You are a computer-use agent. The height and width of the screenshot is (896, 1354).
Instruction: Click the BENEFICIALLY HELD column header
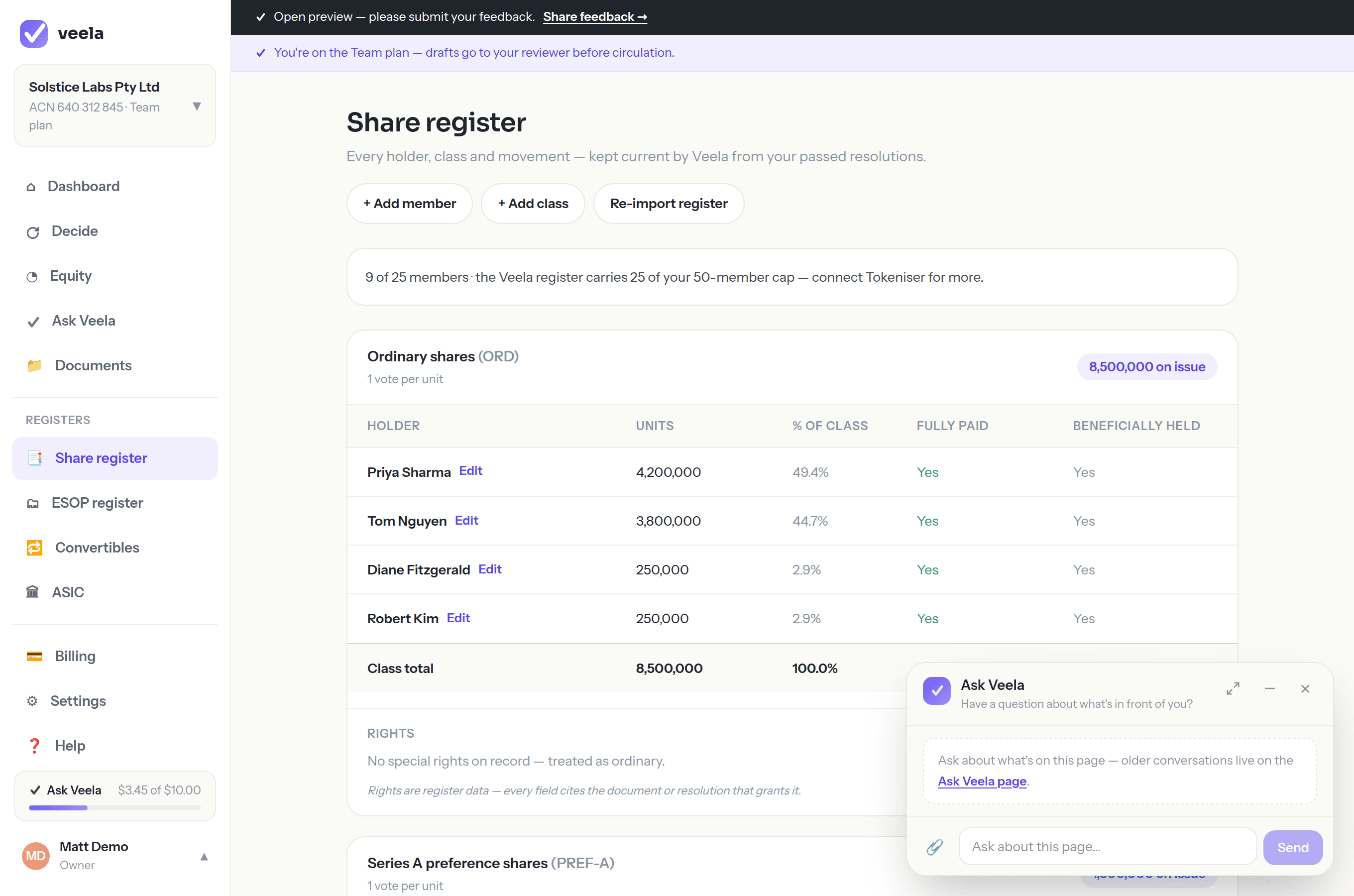click(1136, 426)
